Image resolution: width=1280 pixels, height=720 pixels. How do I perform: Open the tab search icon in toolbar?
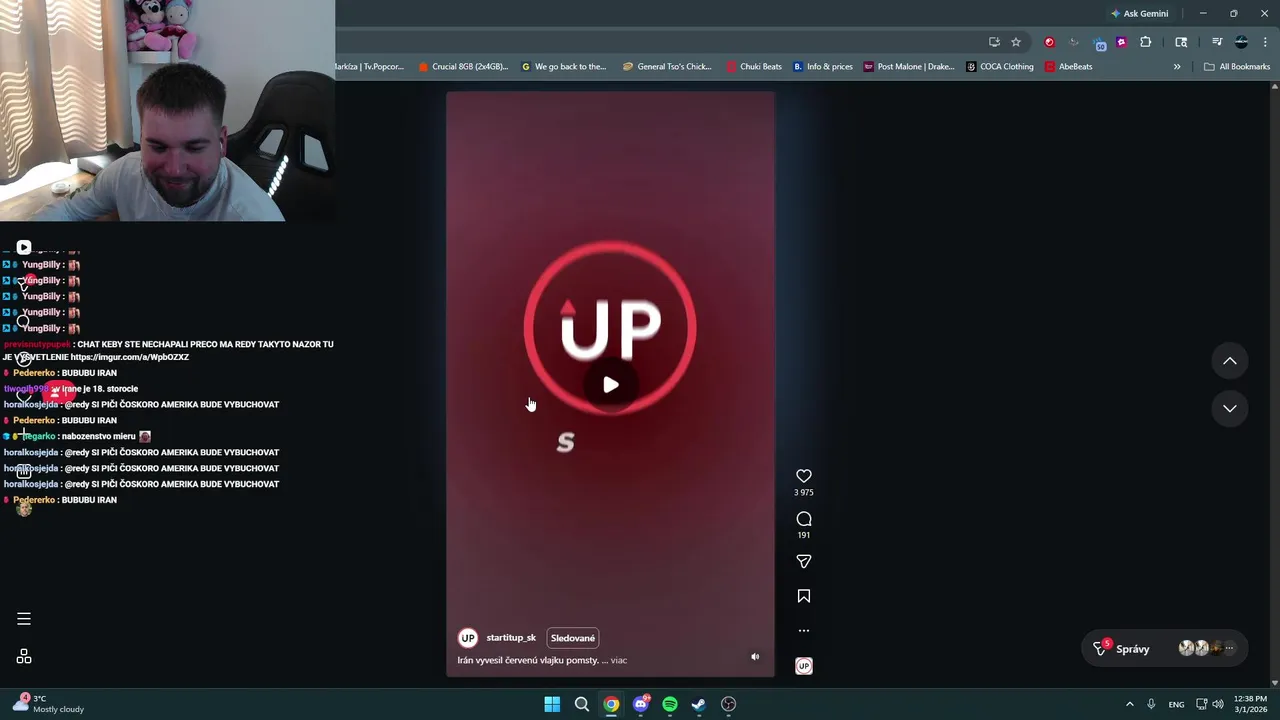pyautogui.click(x=1181, y=42)
